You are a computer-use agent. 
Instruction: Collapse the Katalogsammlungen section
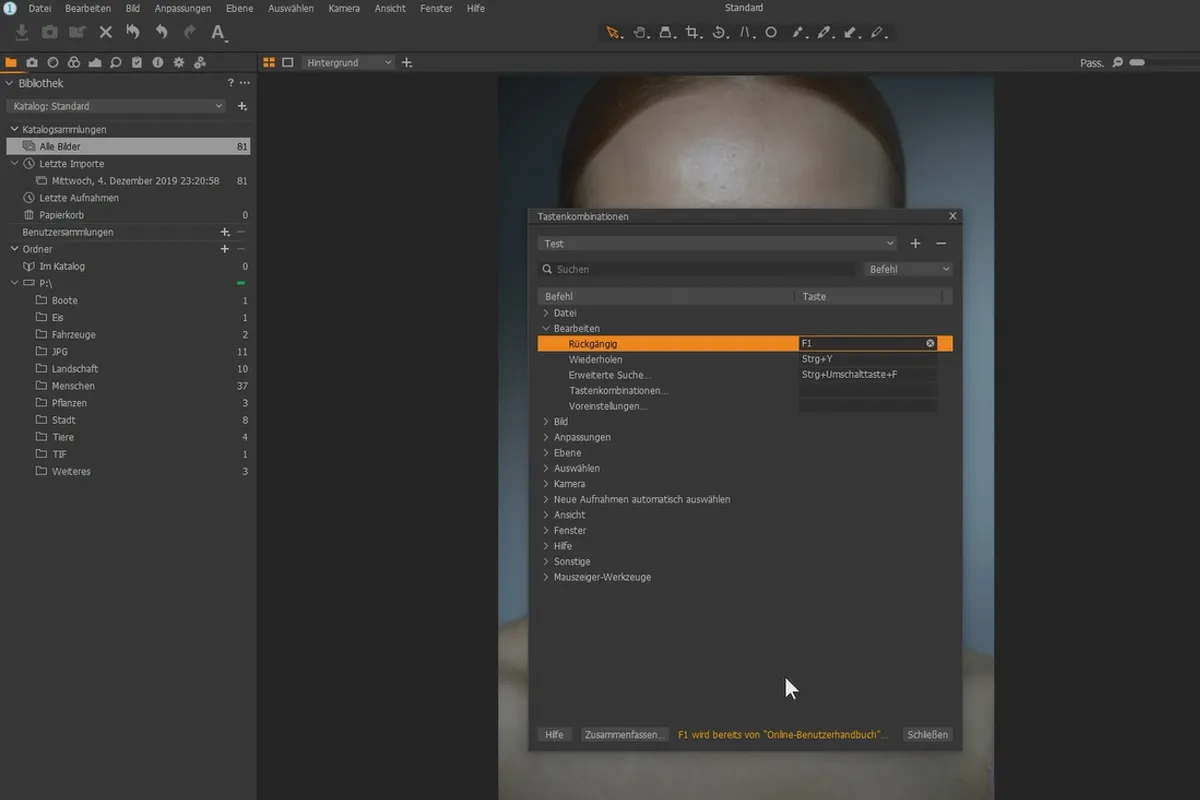pyautogui.click(x=14, y=129)
